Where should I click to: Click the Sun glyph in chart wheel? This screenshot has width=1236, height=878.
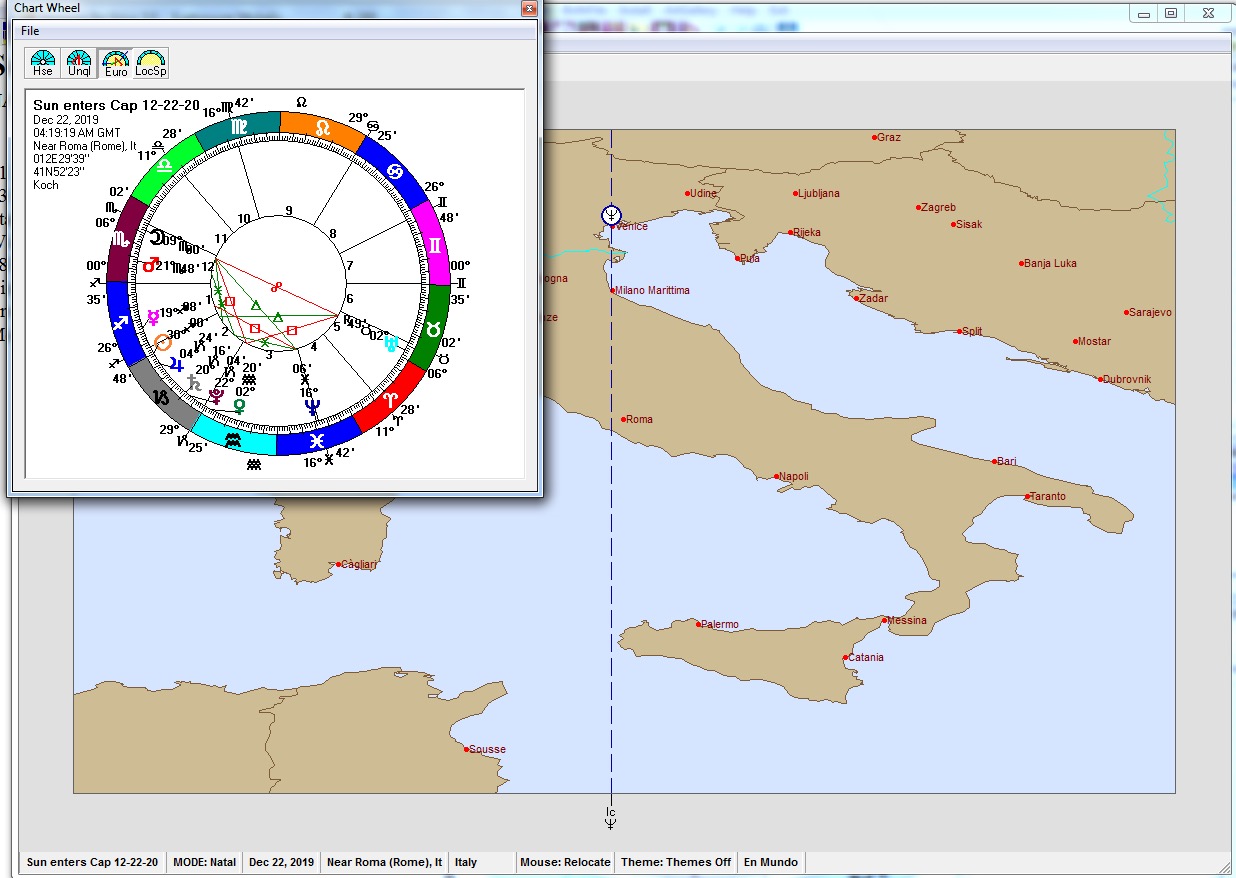[x=162, y=343]
